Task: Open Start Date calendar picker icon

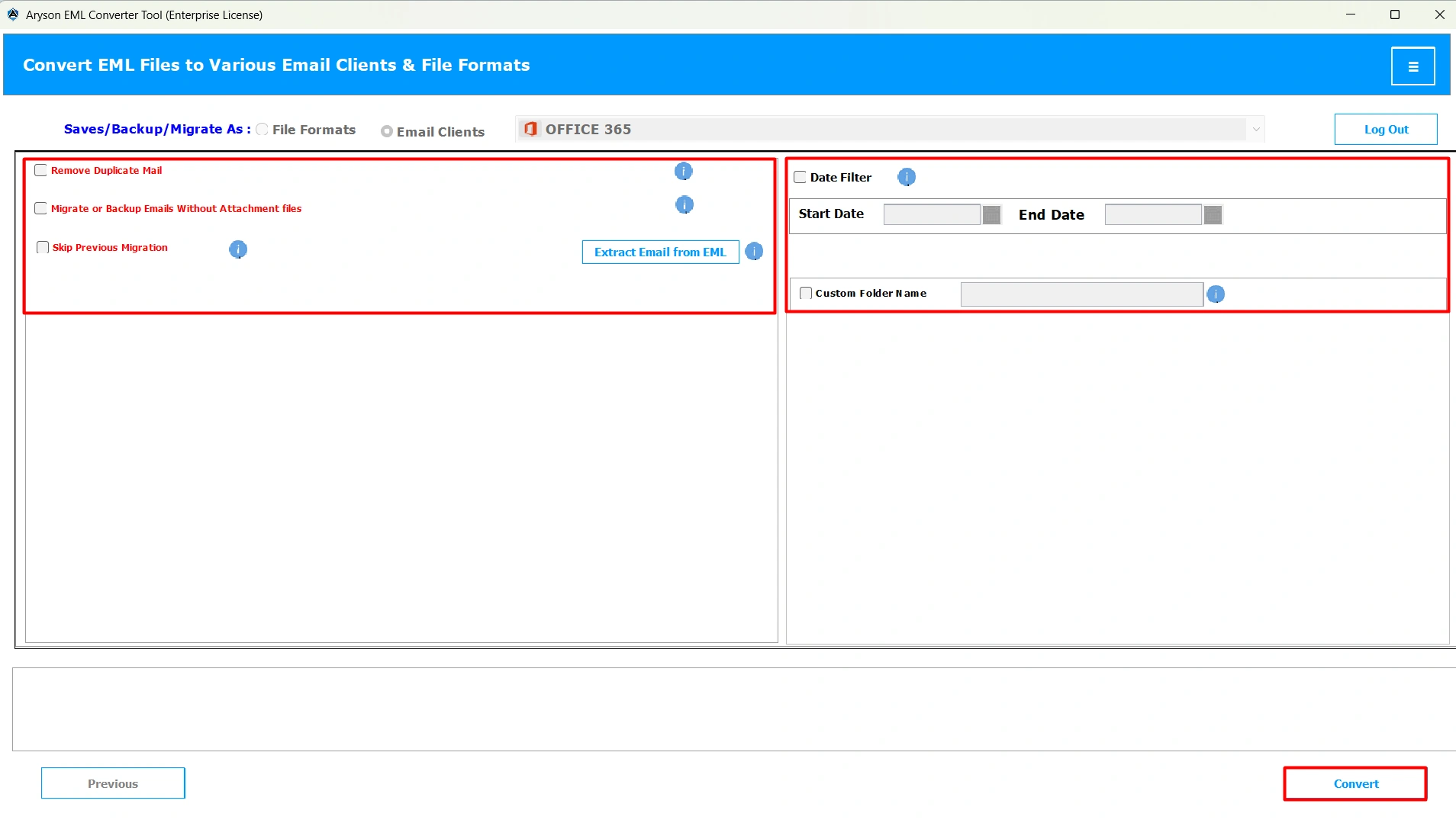Action: click(991, 215)
